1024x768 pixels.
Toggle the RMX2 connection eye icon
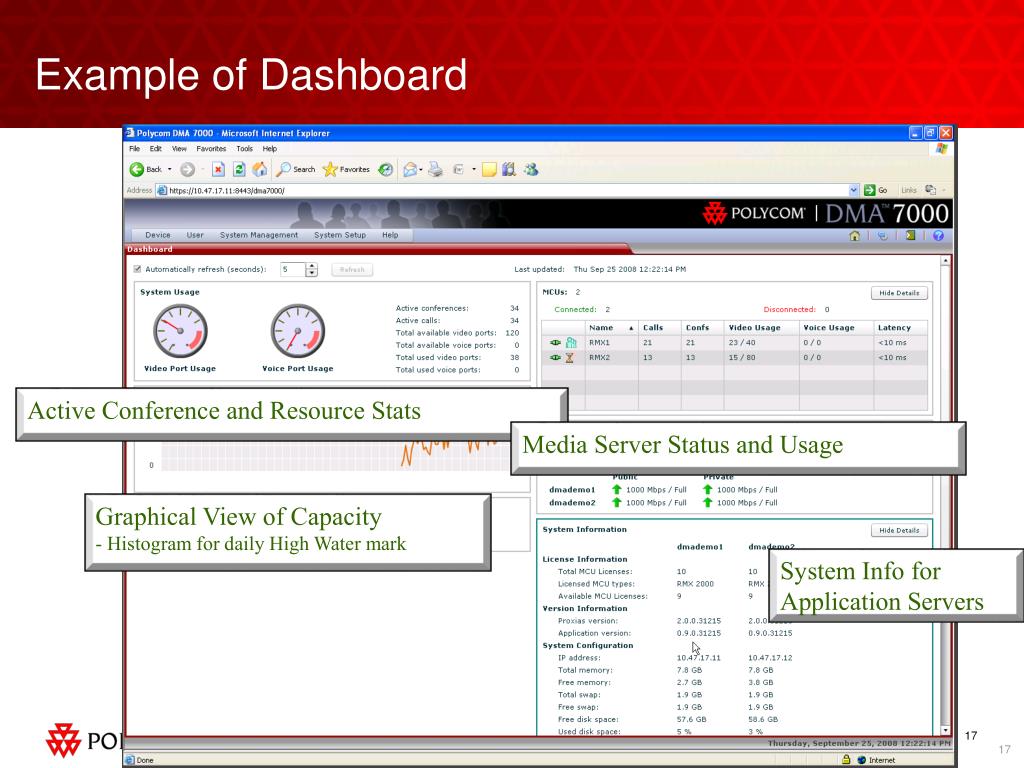(555, 357)
